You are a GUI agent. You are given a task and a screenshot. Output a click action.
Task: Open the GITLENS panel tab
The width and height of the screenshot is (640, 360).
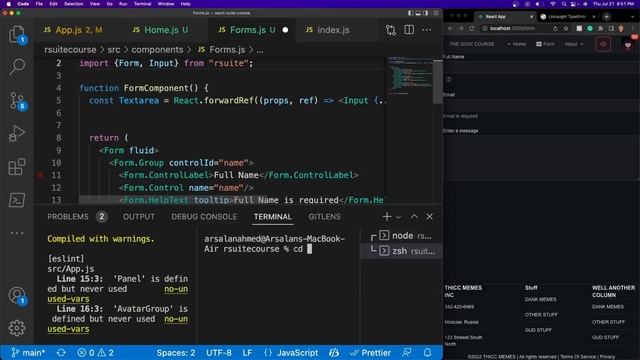coord(324,217)
